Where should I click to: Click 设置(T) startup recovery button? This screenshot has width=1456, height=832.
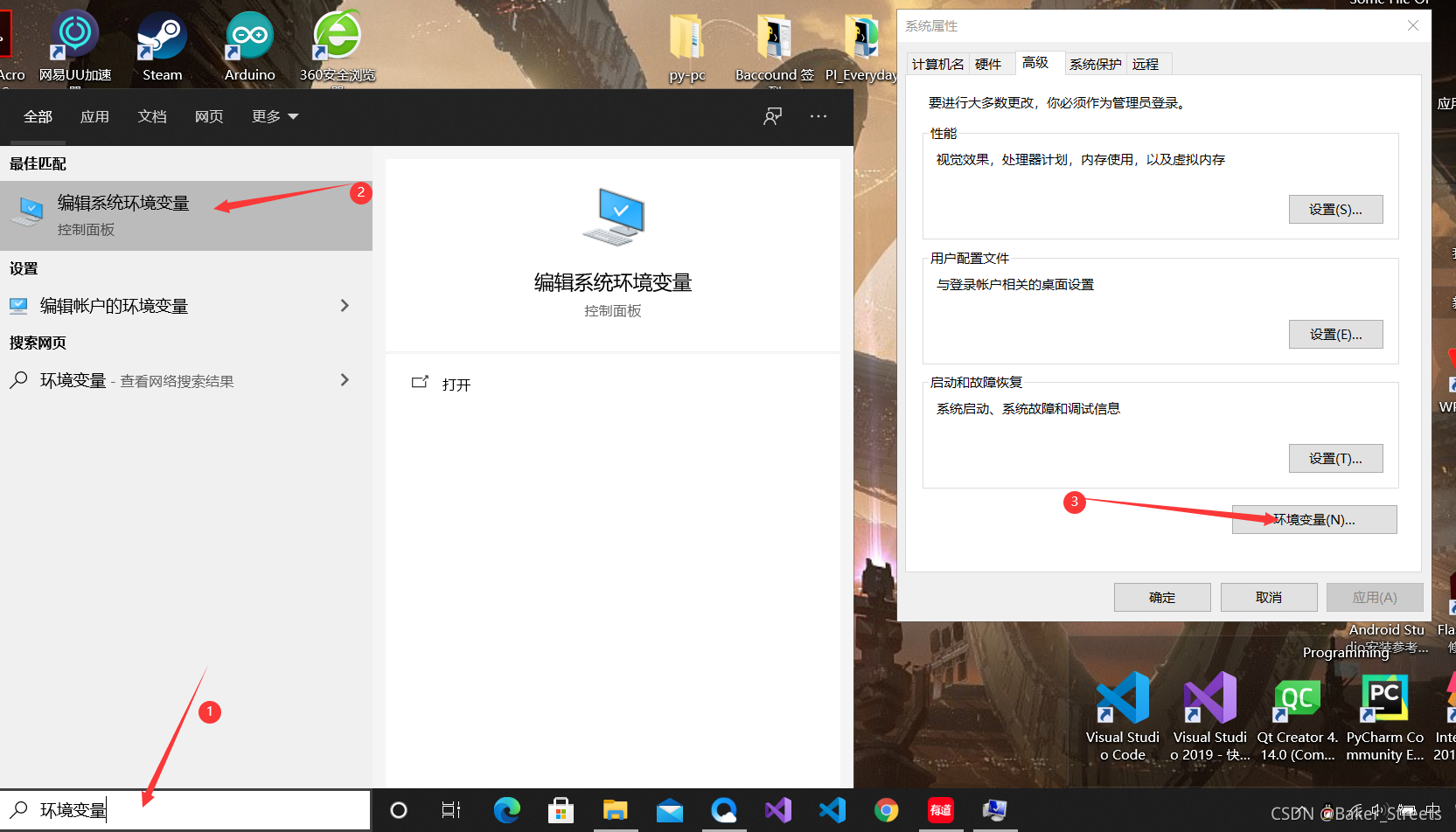pos(1335,459)
